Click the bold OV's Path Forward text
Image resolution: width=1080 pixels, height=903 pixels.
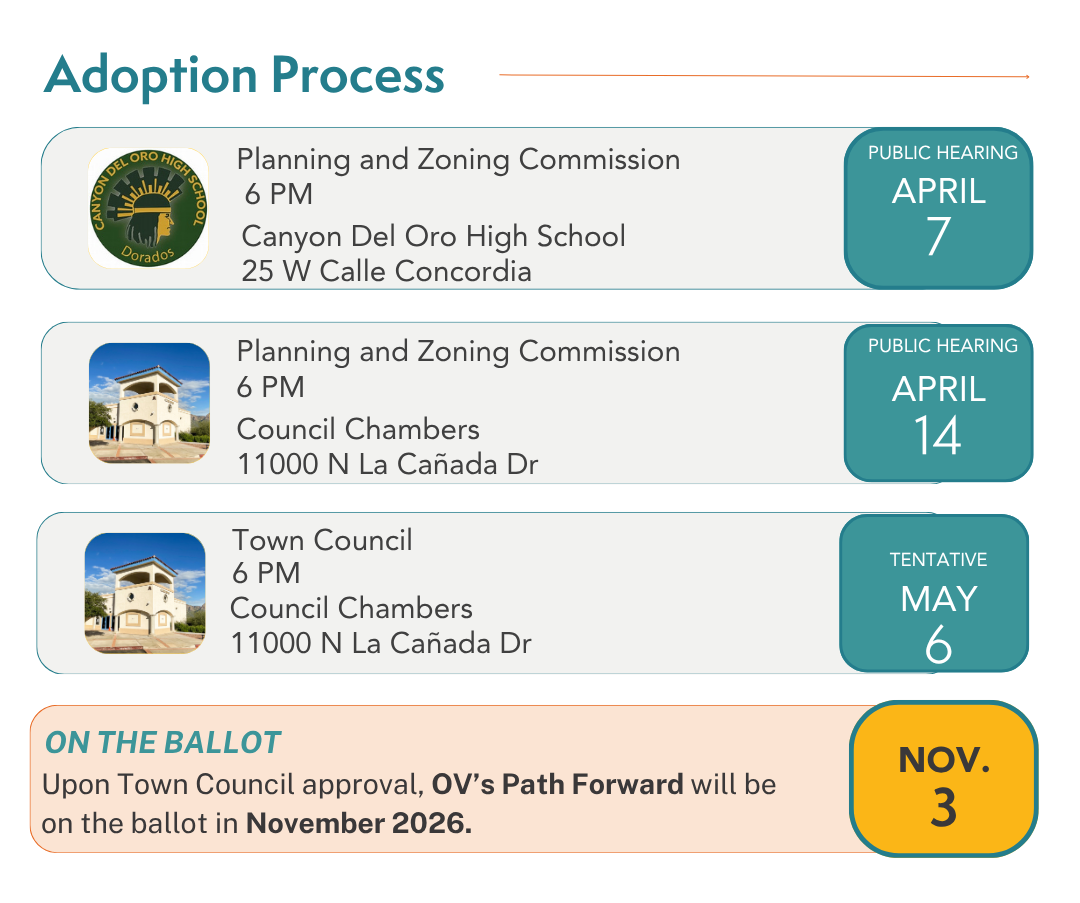(x=558, y=784)
